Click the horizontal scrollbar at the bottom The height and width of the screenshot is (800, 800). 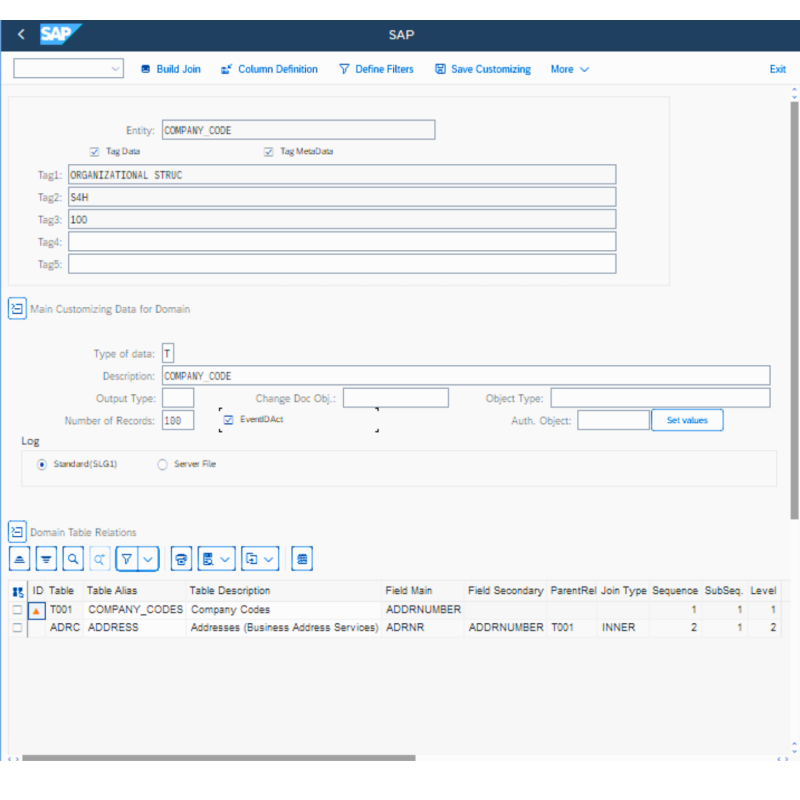(x=218, y=758)
